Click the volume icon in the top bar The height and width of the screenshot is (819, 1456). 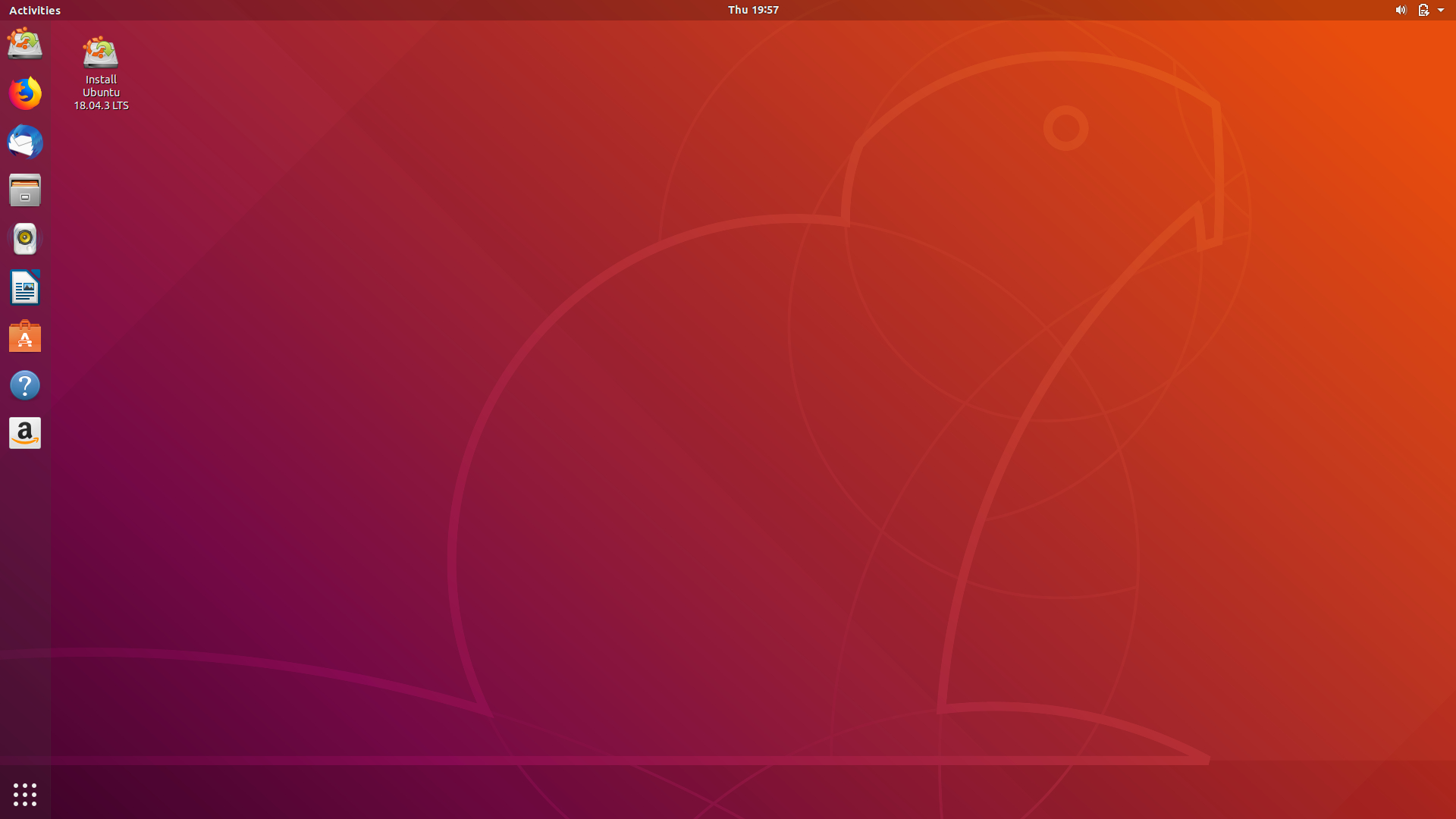pos(1401,10)
